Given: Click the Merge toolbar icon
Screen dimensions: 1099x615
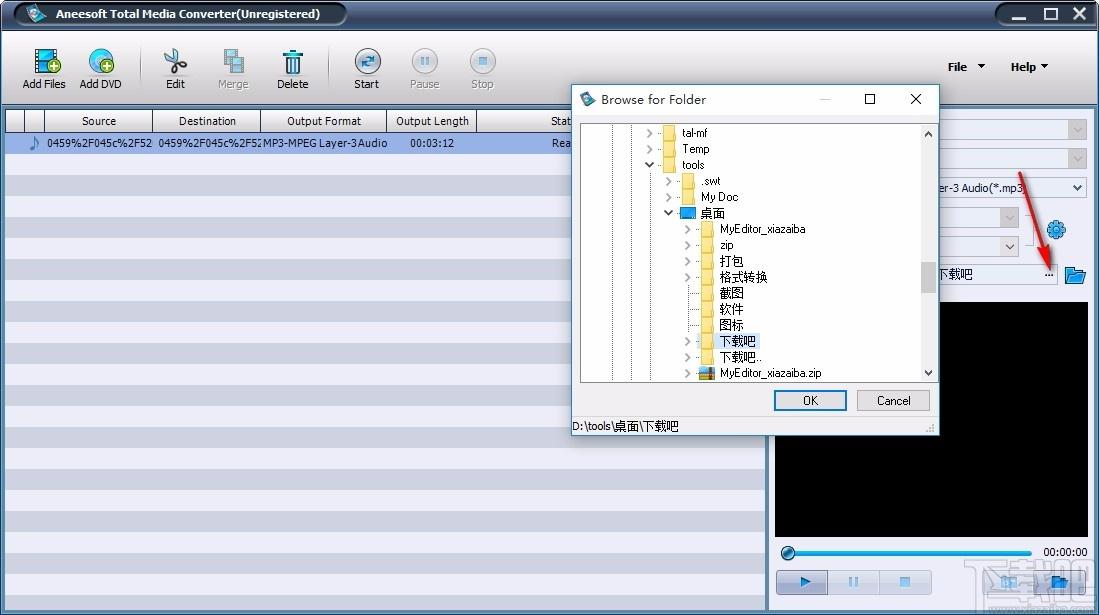Looking at the screenshot, I should click(233, 62).
